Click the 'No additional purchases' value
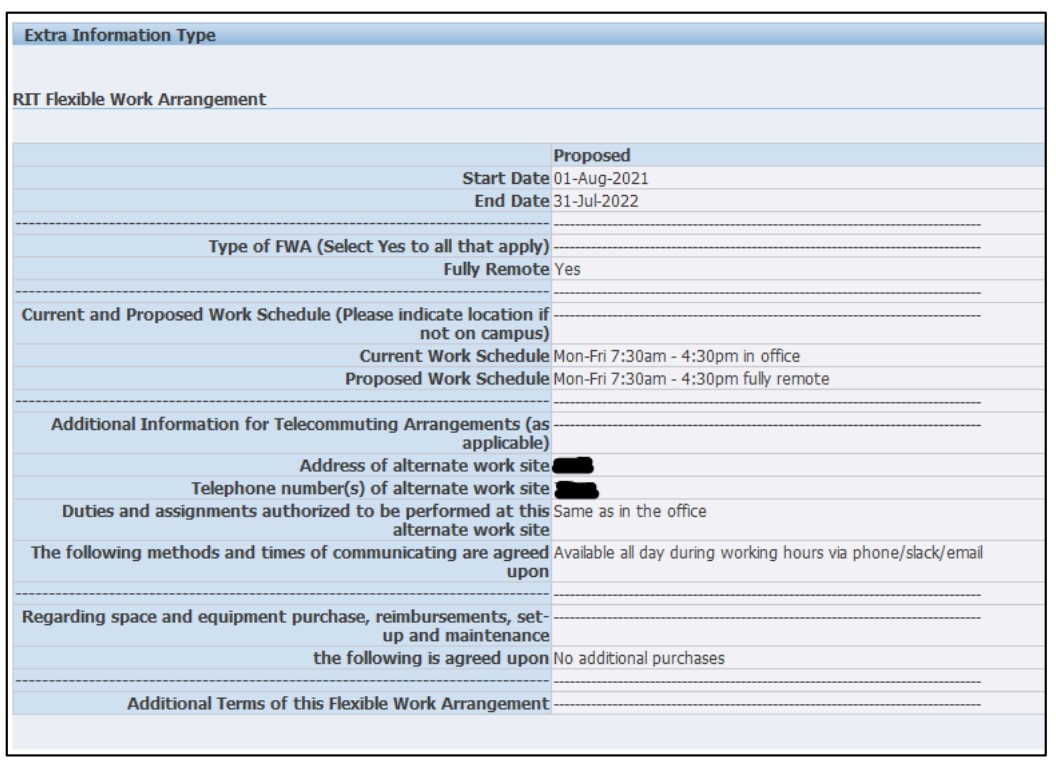The height and width of the screenshot is (763, 1056). click(638, 658)
